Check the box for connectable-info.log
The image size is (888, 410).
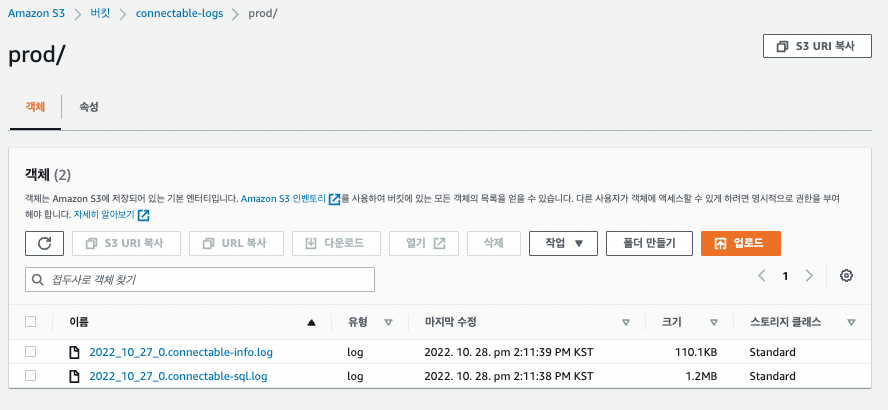[x=31, y=352]
